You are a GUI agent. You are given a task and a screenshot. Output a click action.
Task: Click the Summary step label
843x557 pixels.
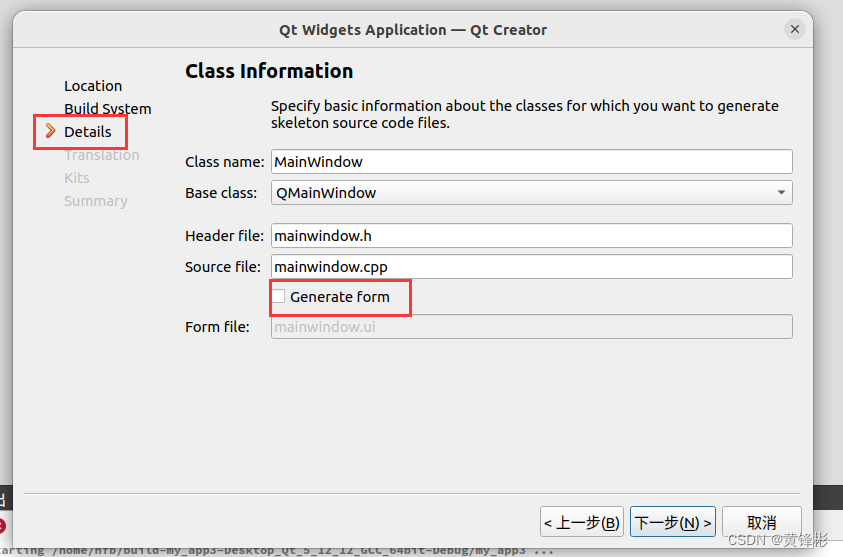(96, 201)
